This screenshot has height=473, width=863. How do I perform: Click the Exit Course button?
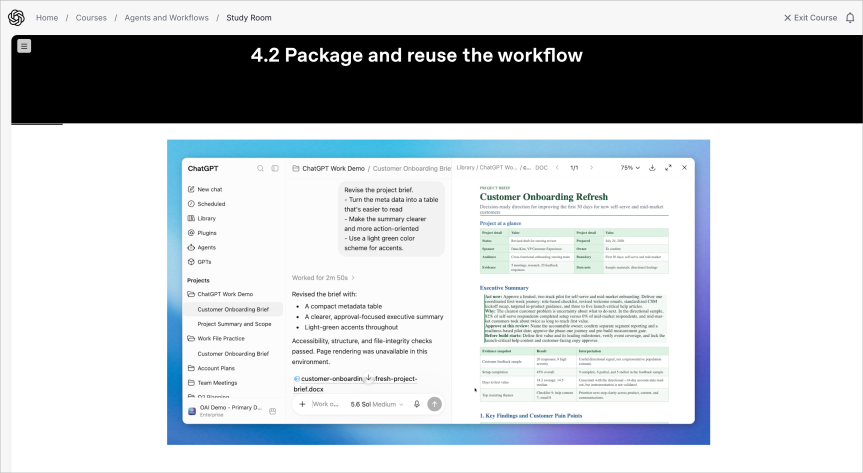click(810, 18)
